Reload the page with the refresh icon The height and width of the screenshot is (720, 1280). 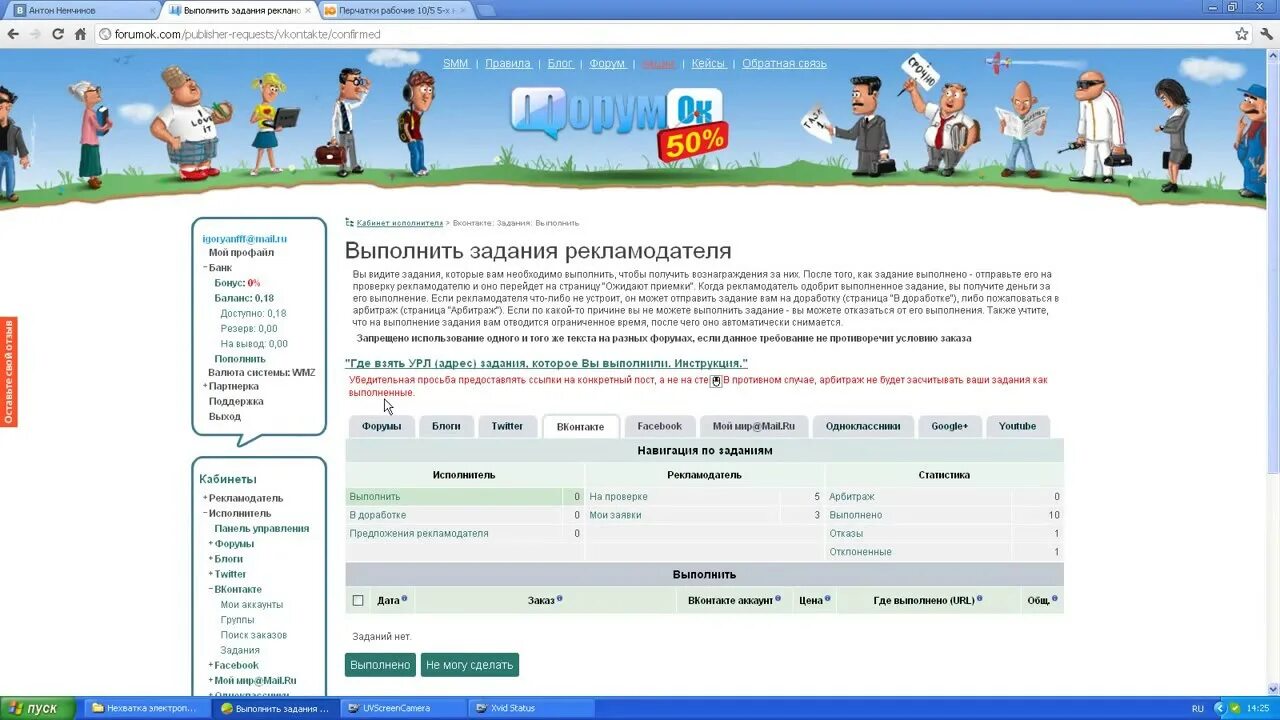[58, 34]
